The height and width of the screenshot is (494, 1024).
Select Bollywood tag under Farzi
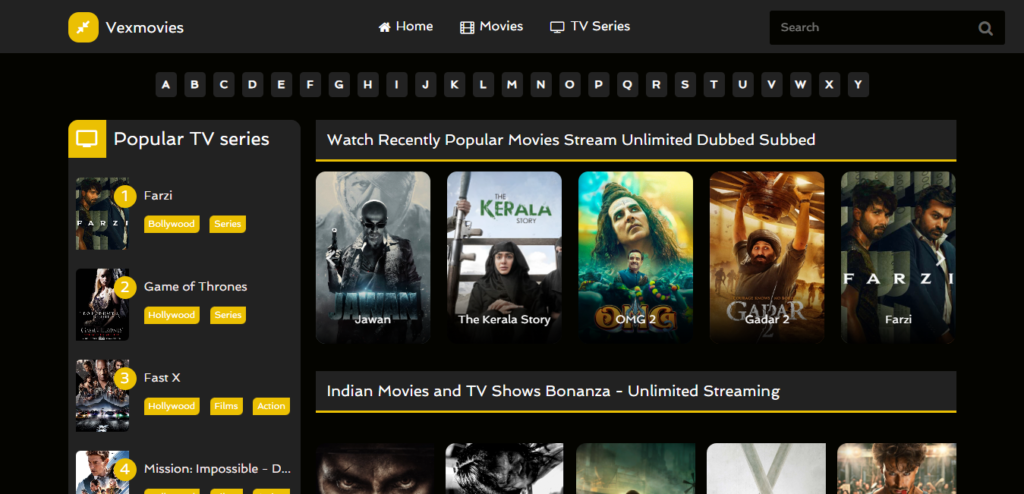(x=171, y=224)
